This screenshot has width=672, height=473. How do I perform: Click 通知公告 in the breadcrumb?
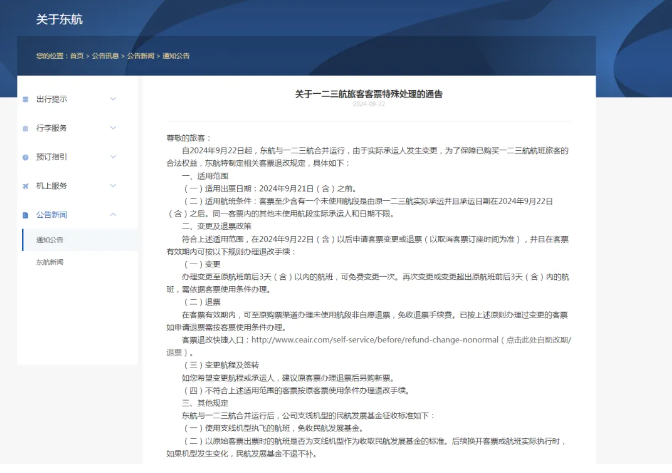tap(176, 56)
